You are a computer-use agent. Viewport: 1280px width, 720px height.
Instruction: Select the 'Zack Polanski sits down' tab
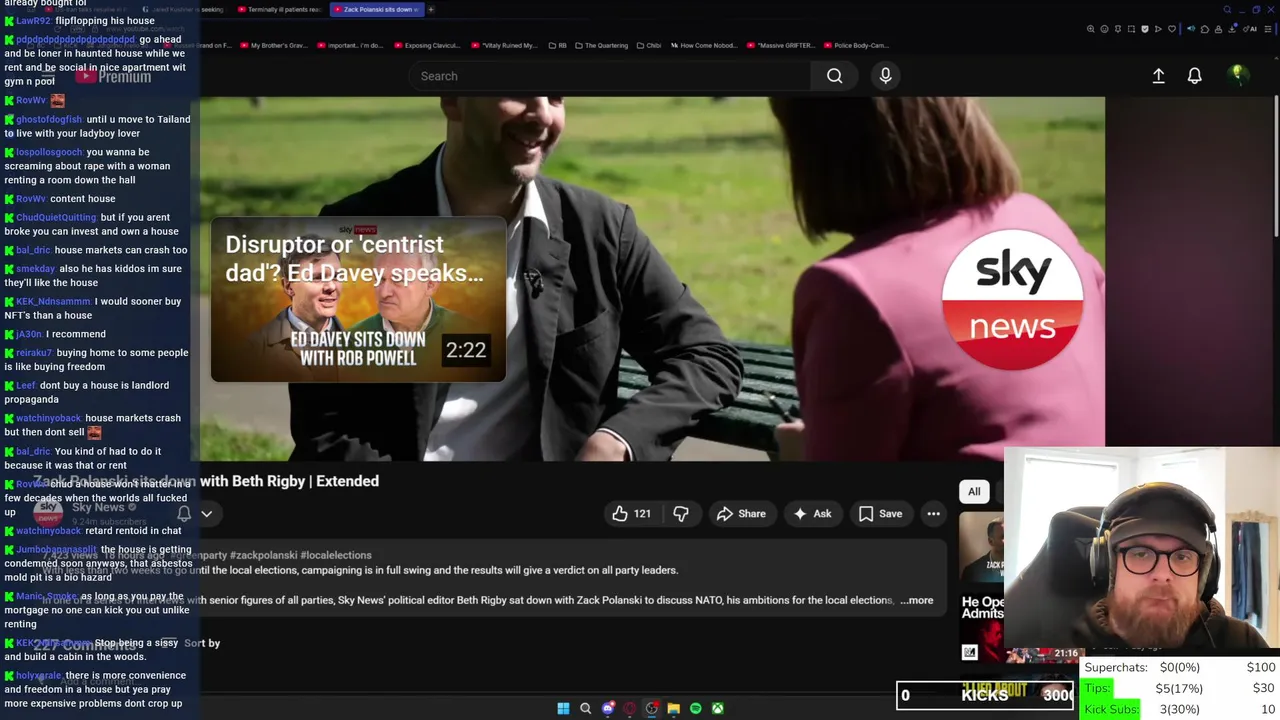[x=377, y=9]
